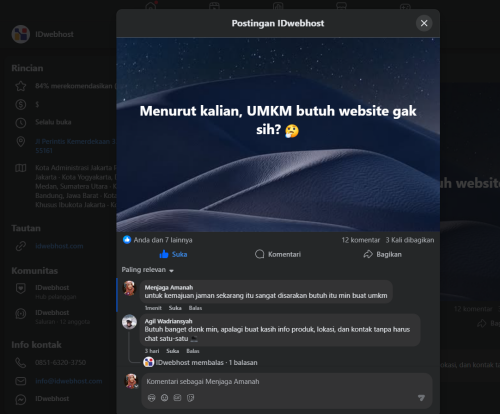The image size is (500, 414).
Task: Open the info@idwebhost.com email link
Action: click(69, 381)
